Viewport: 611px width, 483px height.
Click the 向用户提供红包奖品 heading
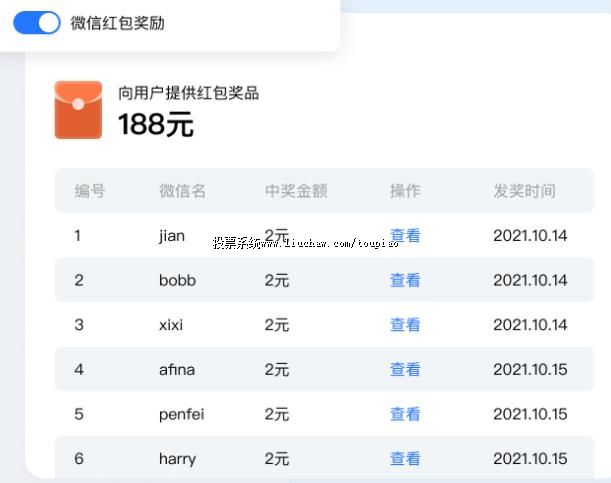[189, 93]
